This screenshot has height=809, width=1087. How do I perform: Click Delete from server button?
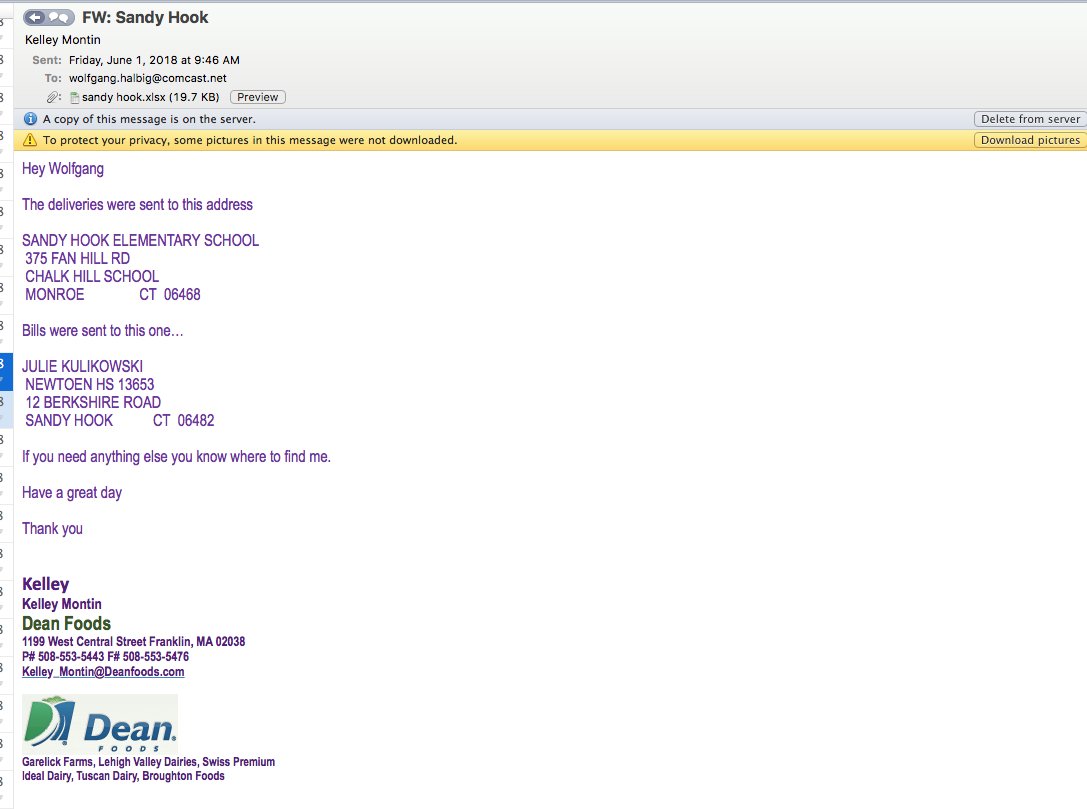pos(1030,119)
